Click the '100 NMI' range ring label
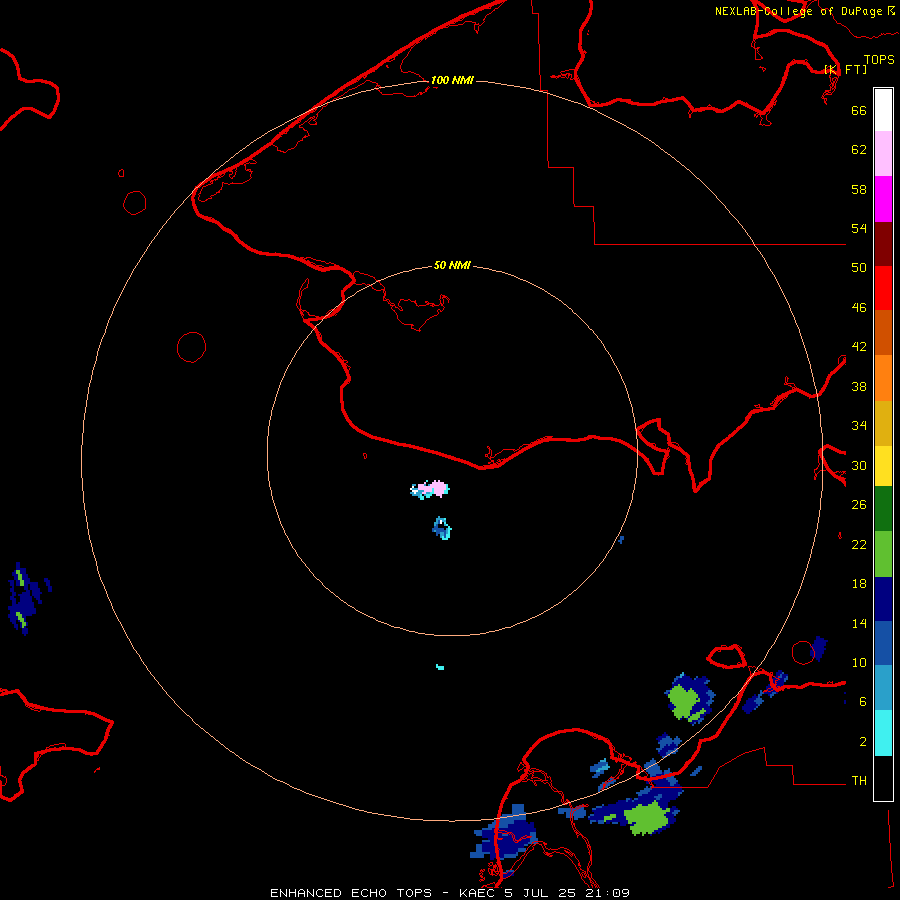The image size is (900, 900). 452,80
